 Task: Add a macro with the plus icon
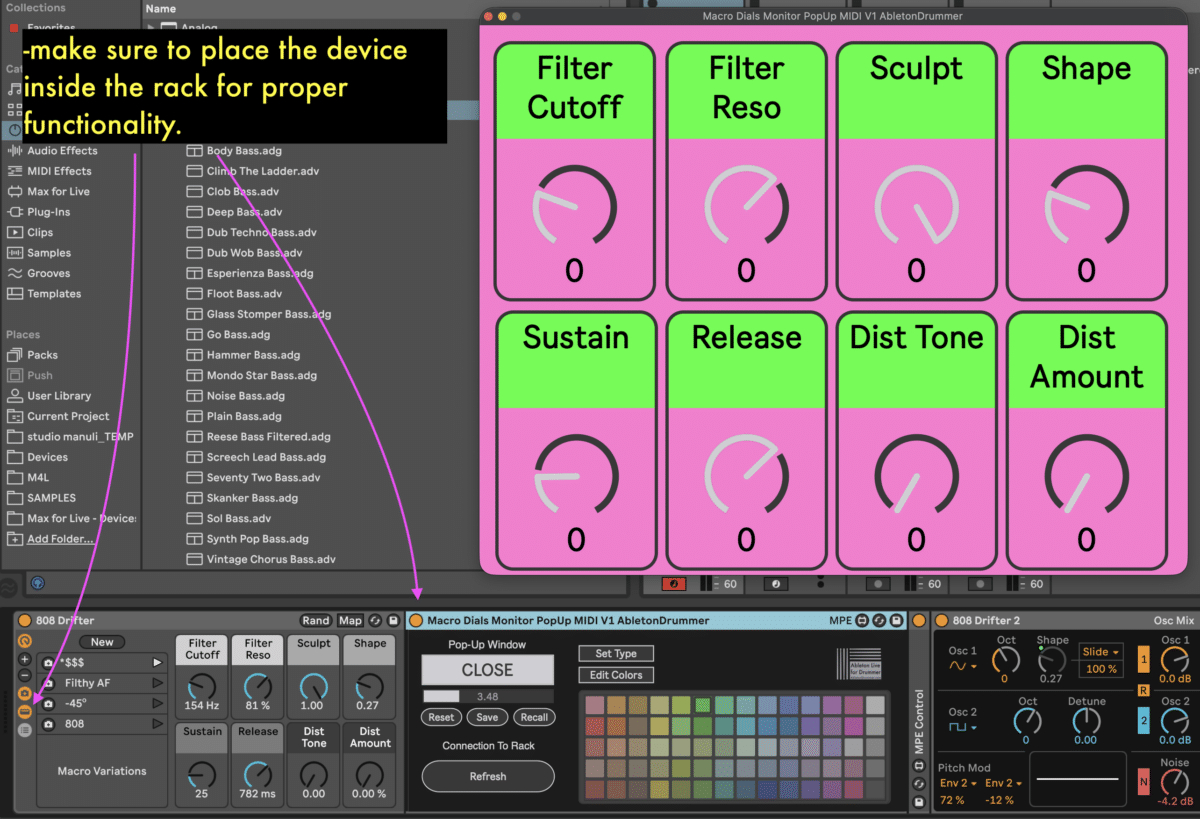[25, 660]
